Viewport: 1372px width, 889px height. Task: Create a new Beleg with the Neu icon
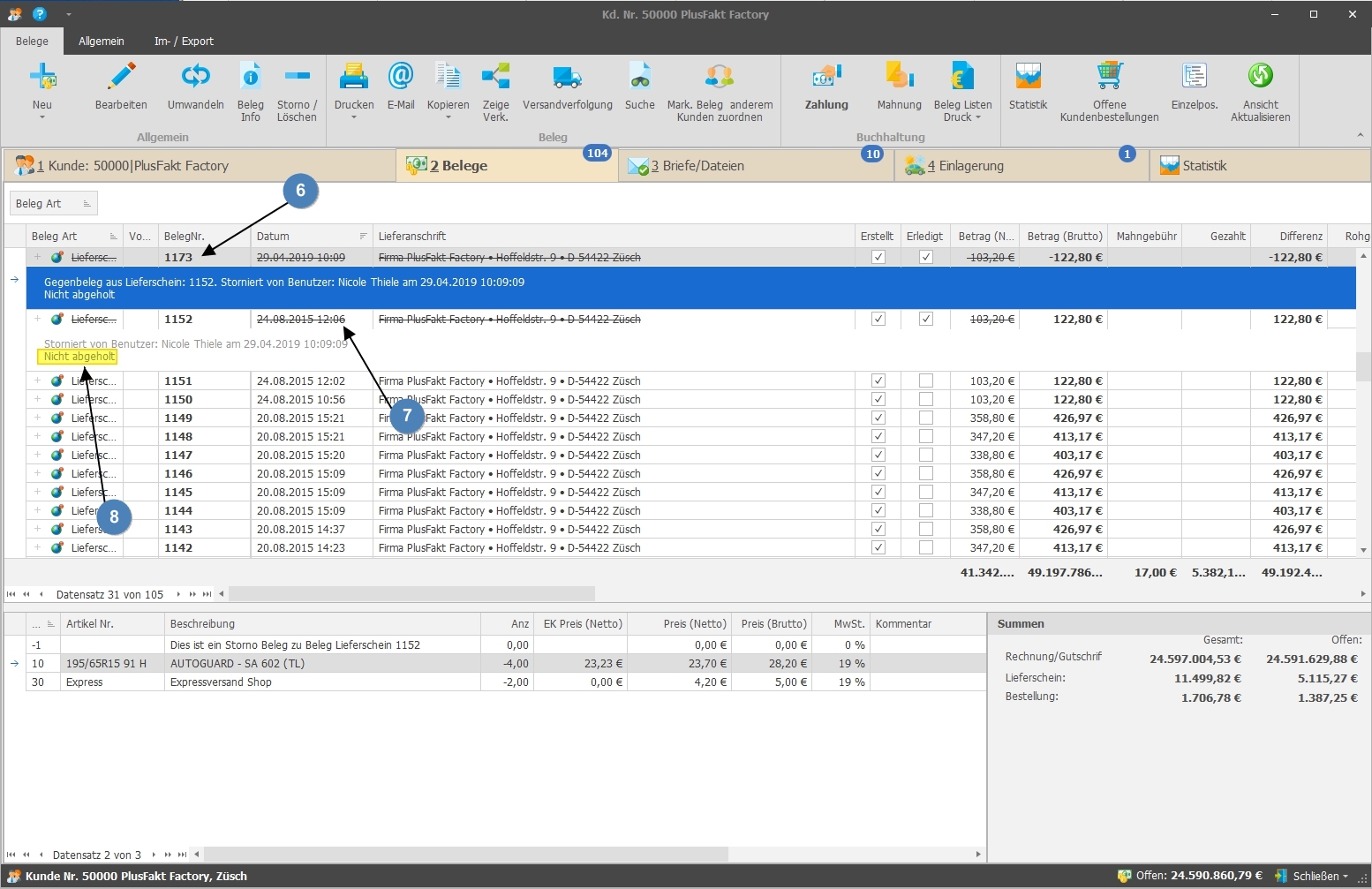[42, 78]
